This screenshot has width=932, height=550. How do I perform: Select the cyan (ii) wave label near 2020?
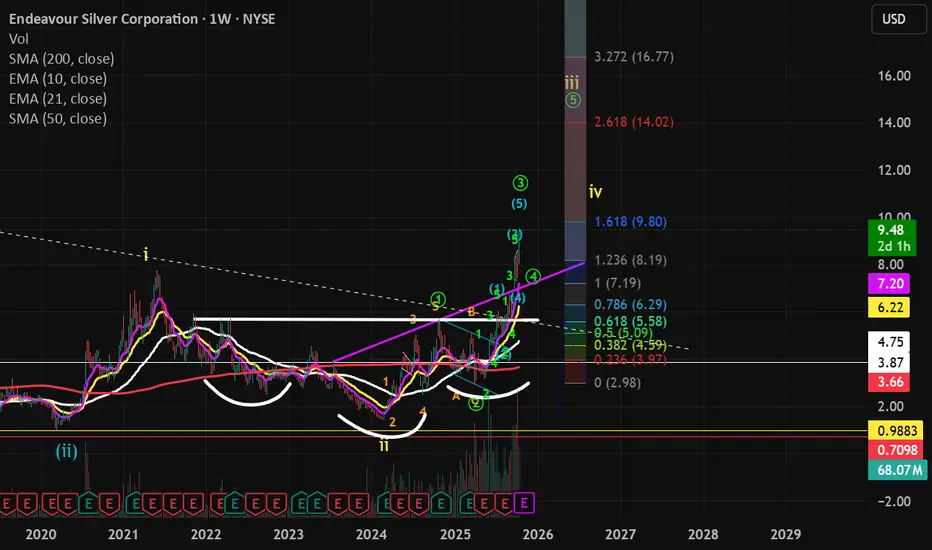point(67,451)
